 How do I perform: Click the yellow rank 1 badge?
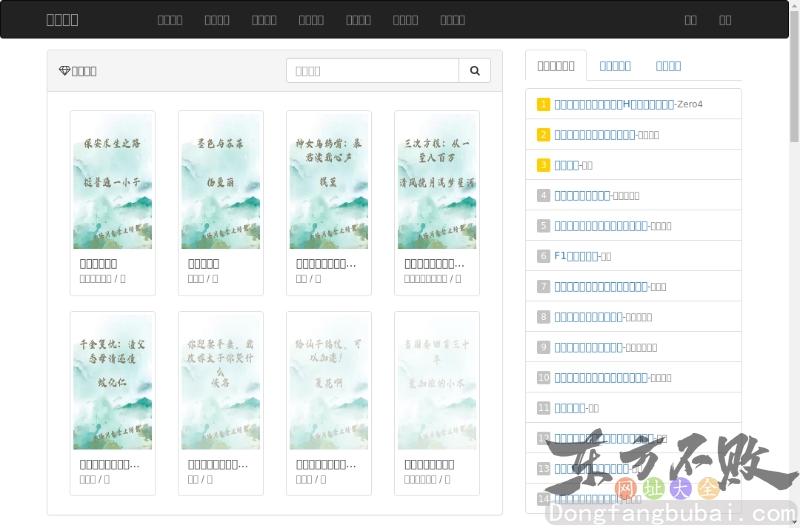point(544,104)
